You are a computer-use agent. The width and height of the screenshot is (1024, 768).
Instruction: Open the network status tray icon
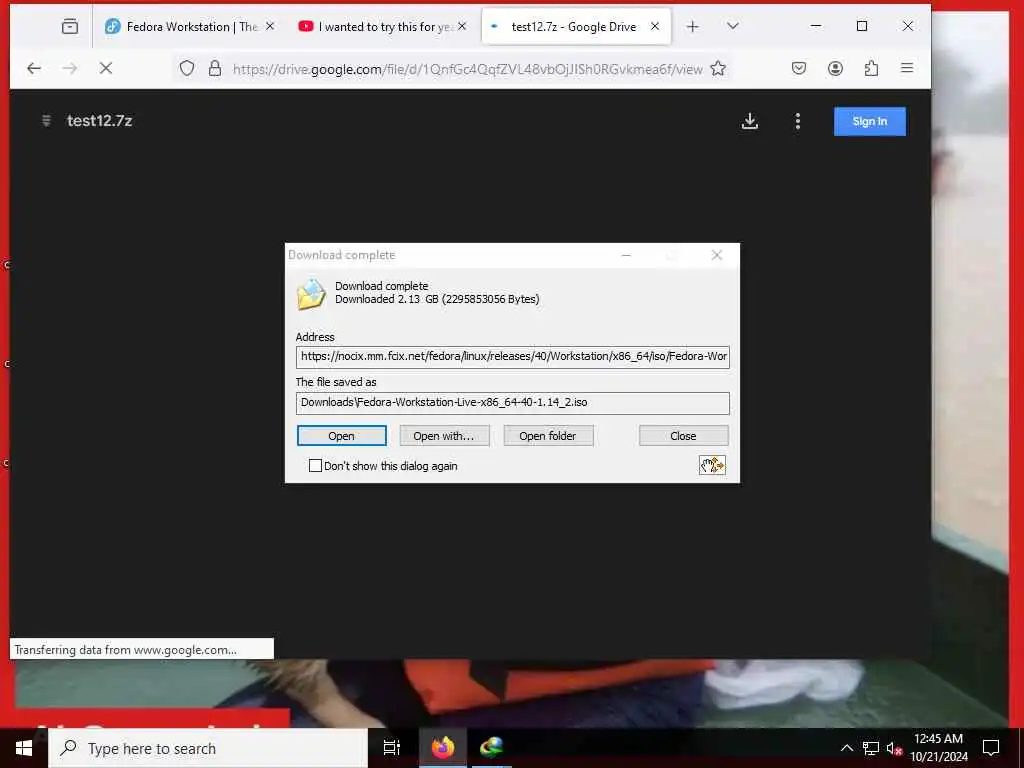coord(871,748)
